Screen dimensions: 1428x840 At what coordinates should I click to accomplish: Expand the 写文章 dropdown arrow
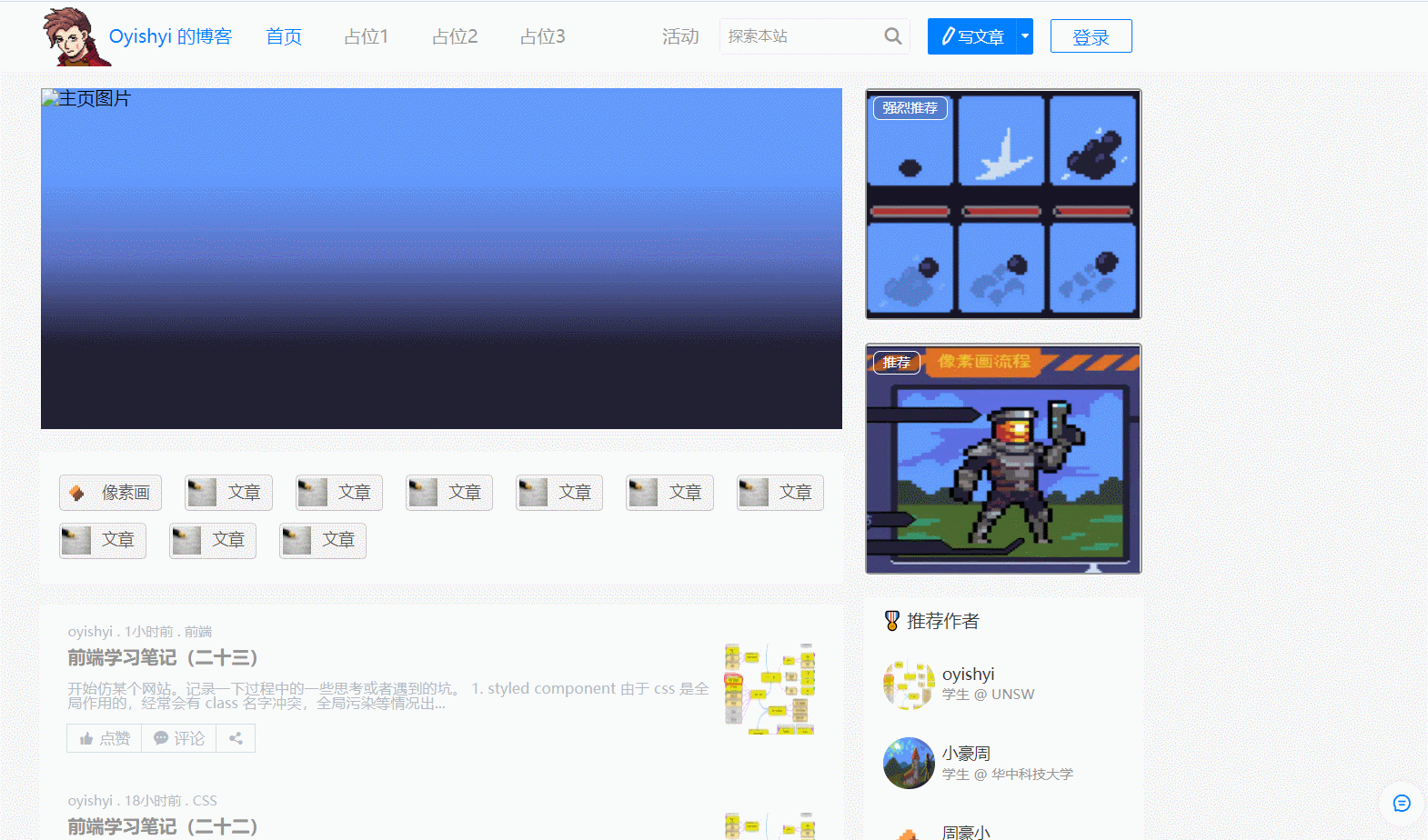pos(1025,36)
